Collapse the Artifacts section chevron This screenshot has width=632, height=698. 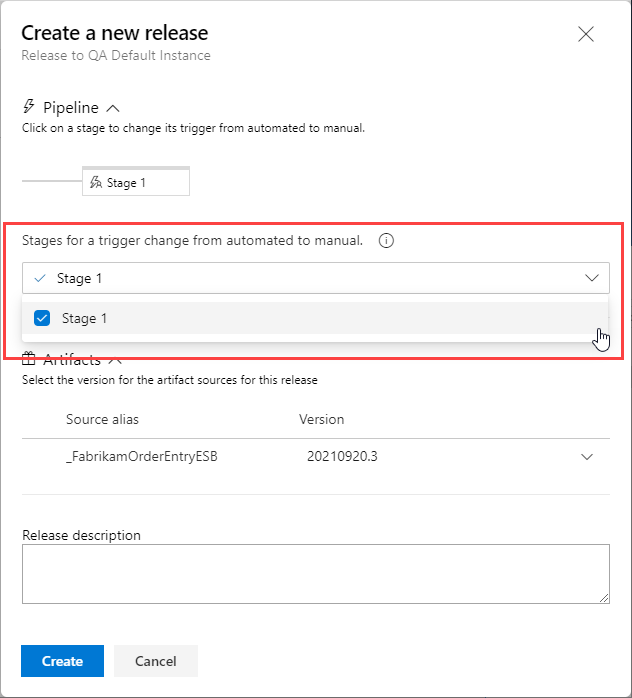click(x=115, y=360)
